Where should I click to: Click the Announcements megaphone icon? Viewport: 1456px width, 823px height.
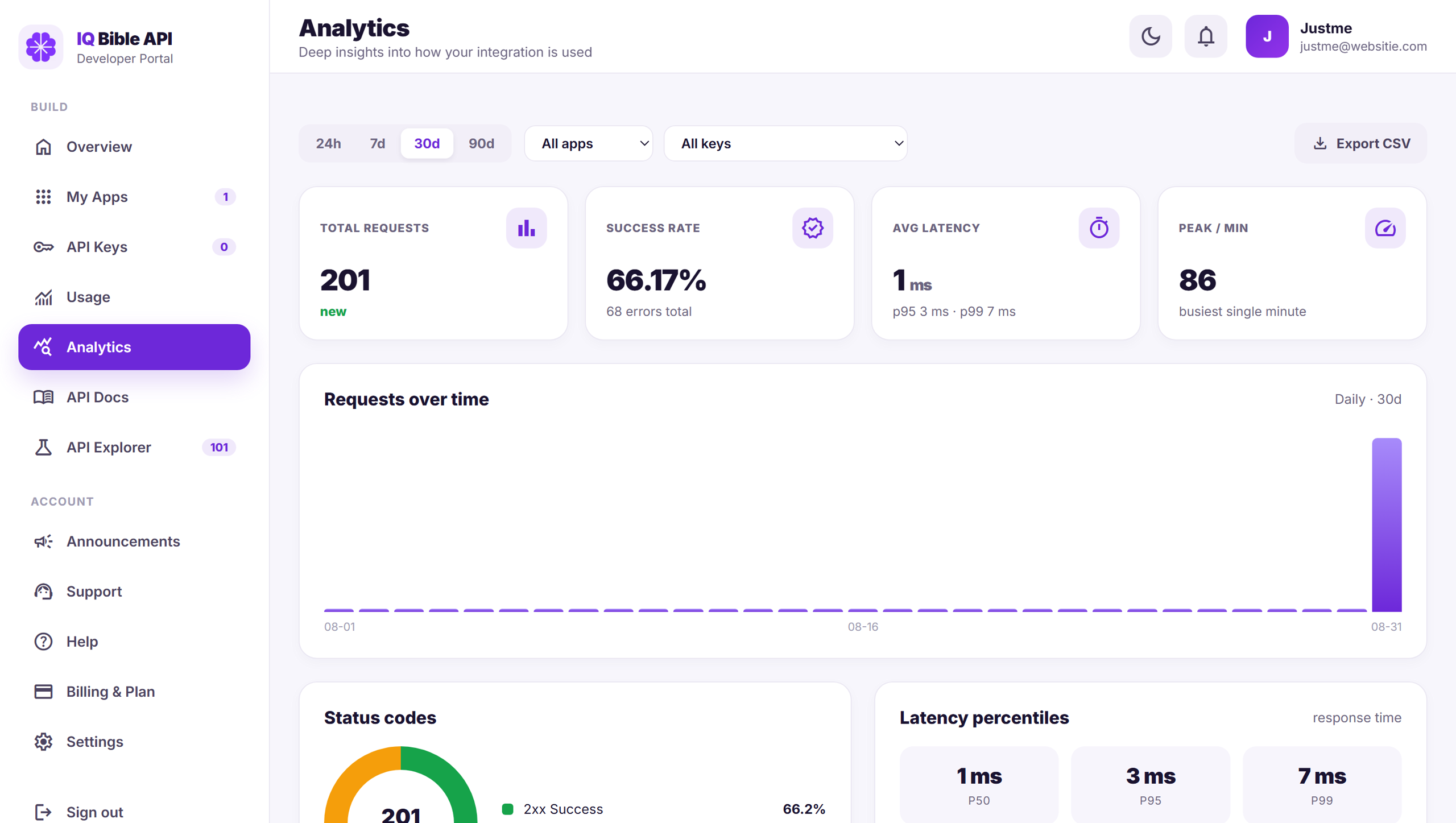coord(43,541)
